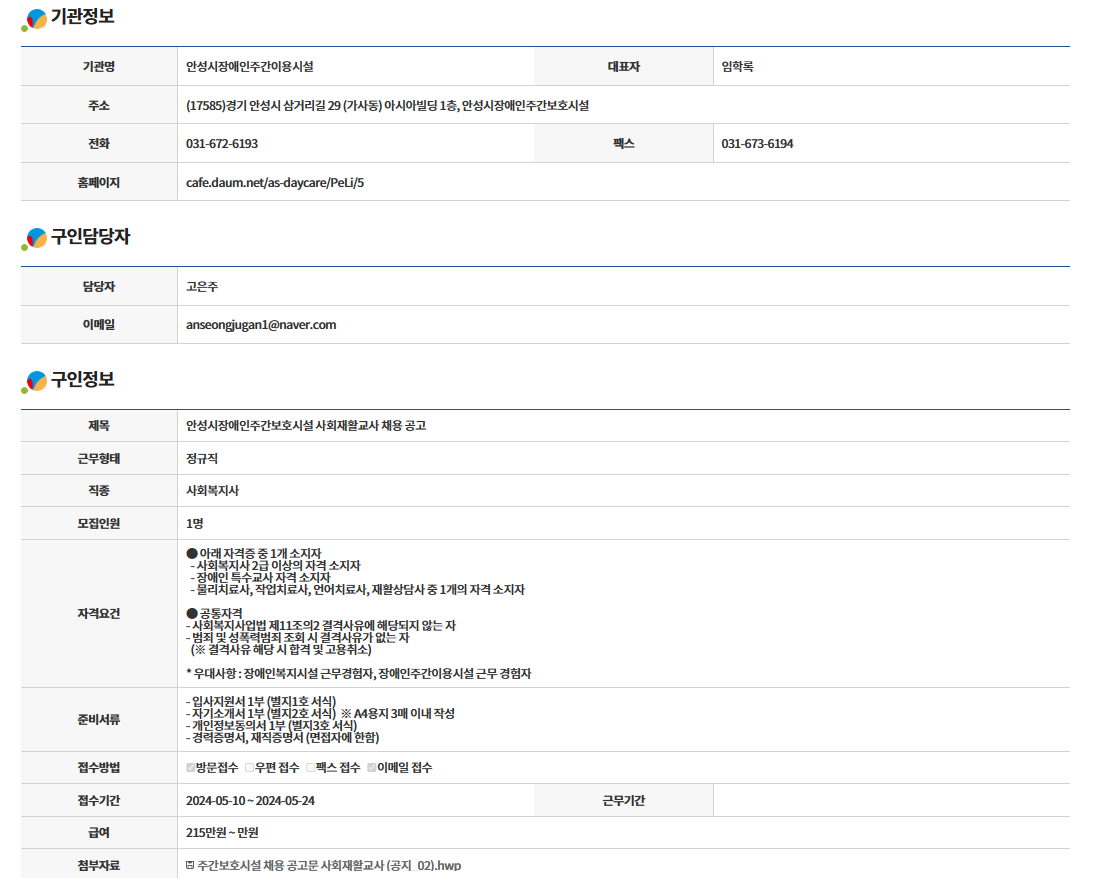
Task: Select the organization name 안성시장애인주간이용시설
Action: pos(250,67)
